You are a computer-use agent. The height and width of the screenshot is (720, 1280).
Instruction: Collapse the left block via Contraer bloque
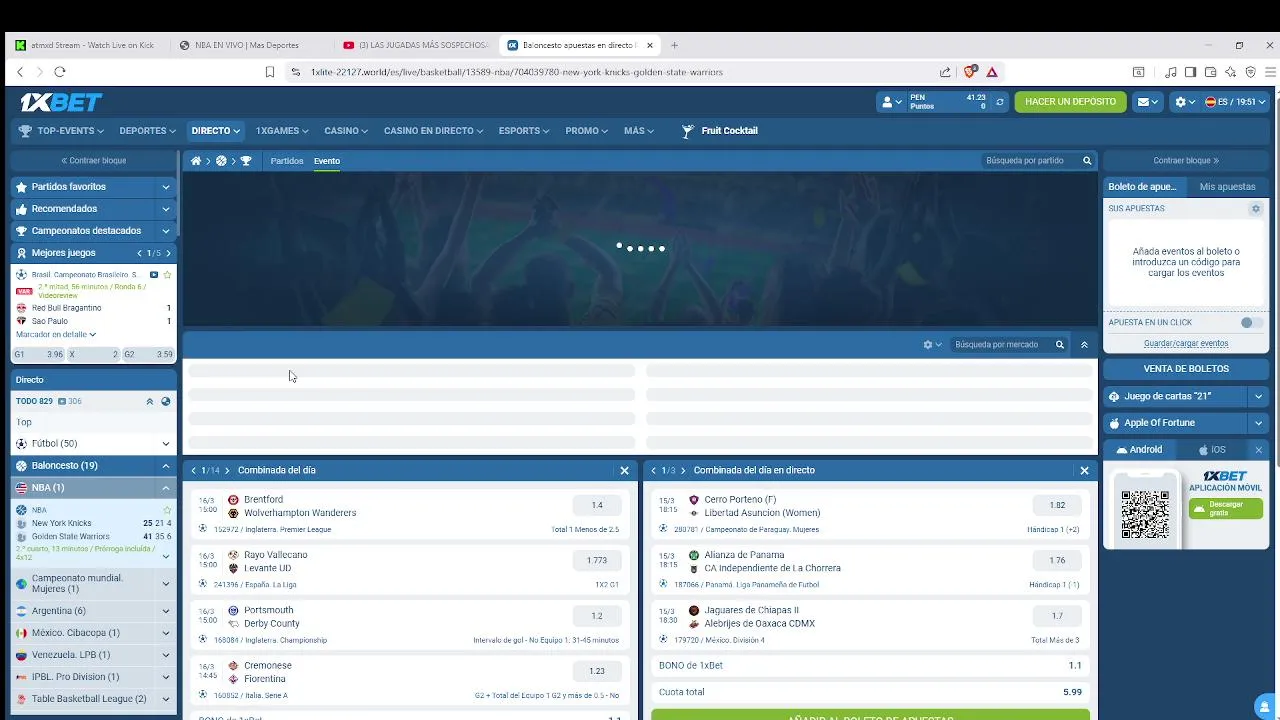pyautogui.click(x=94, y=160)
